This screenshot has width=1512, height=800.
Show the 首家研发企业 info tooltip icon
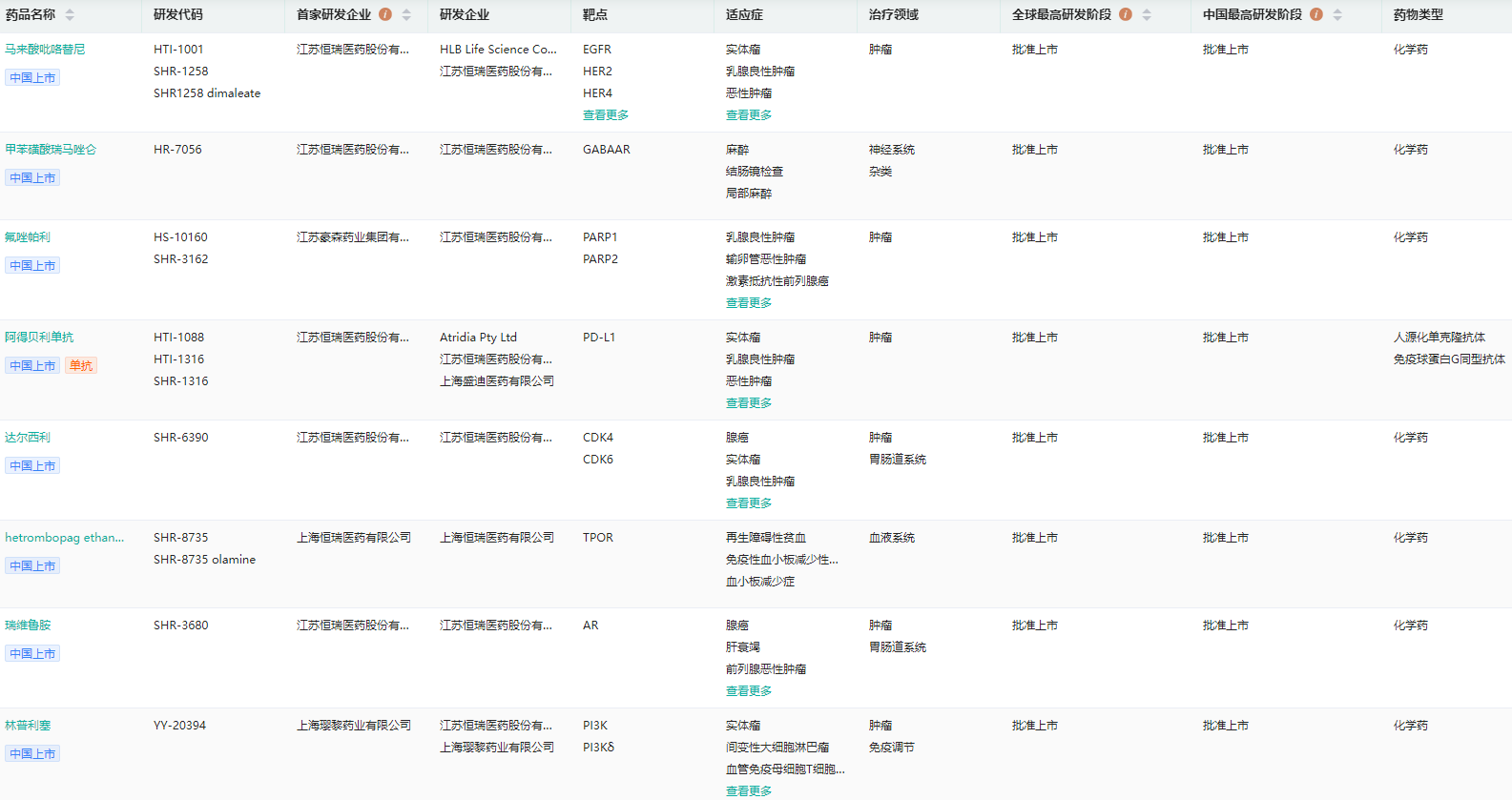[385, 14]
